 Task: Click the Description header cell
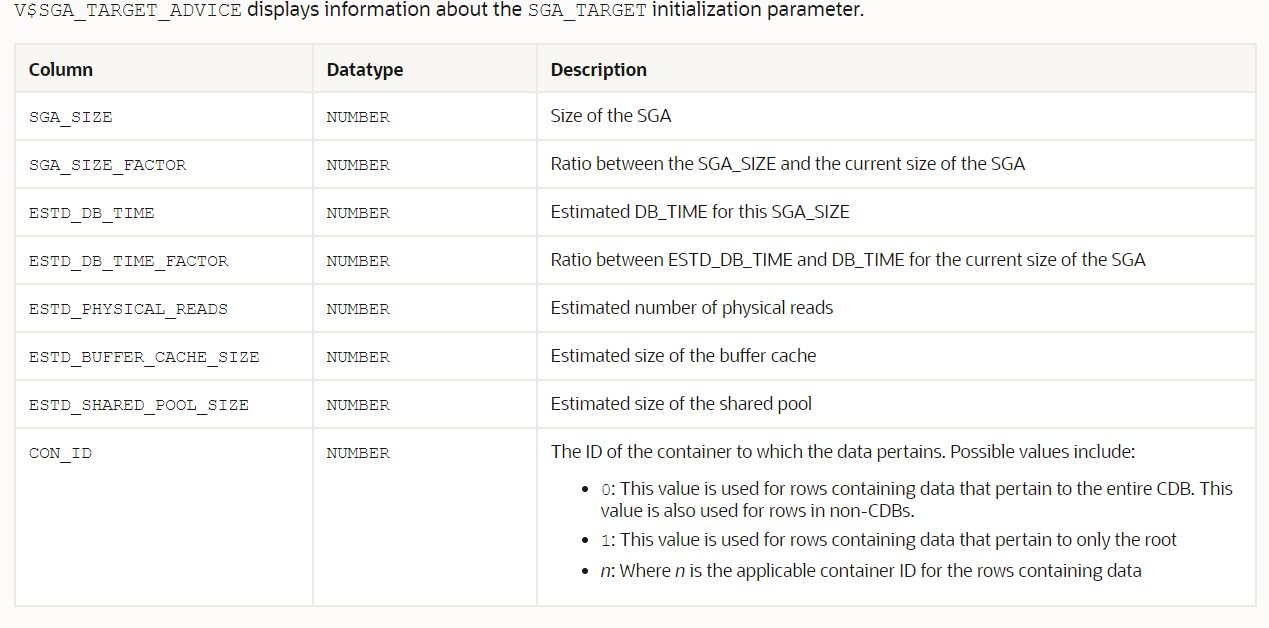click(896, 69)
